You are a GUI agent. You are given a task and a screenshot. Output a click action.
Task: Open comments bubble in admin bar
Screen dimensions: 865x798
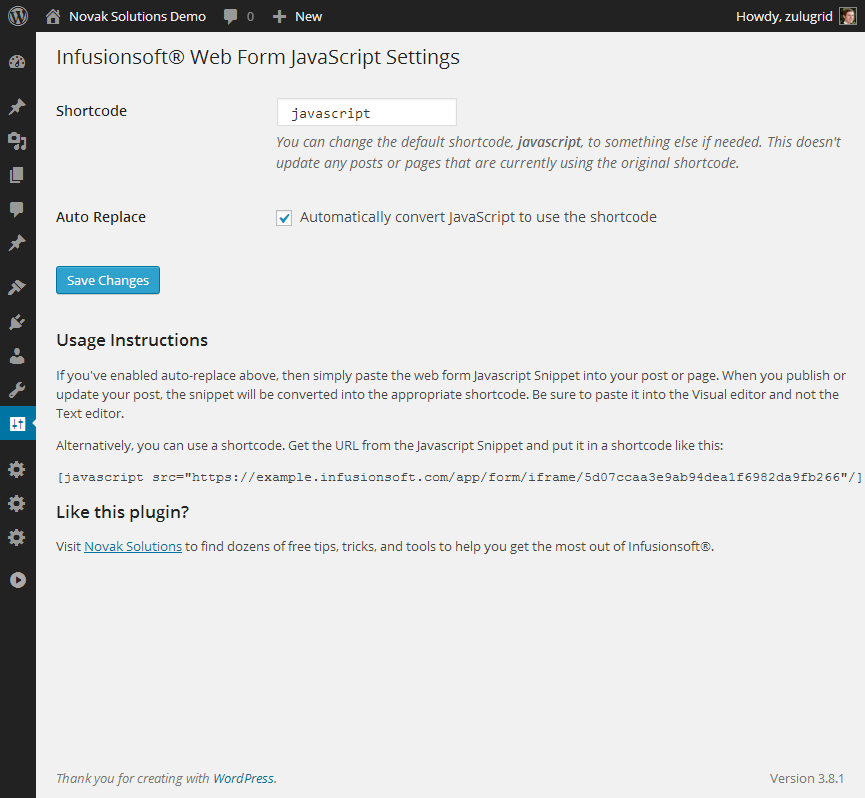tap(231, 17)
